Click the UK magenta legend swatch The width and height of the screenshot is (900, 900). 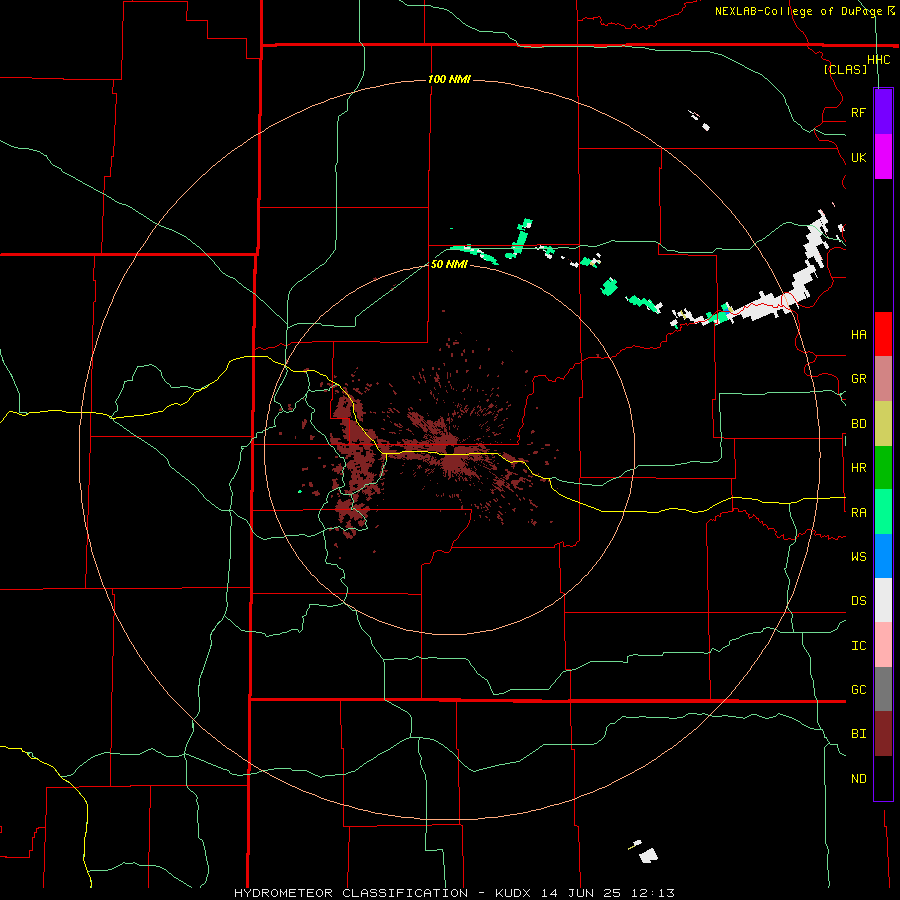(x=883, y=157)
